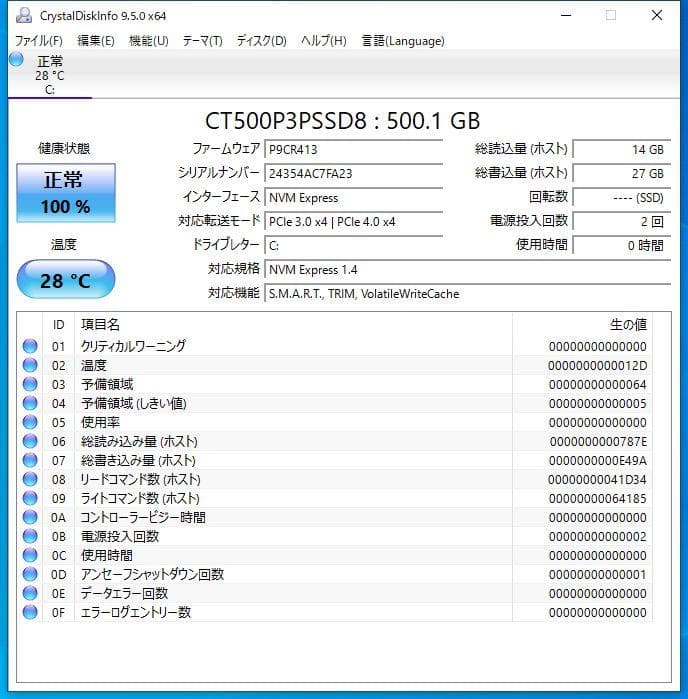The image size is (688, 699).
Task: Click the 28 °C temperature button
Action: pyautogui.click(x=66, y=280)
